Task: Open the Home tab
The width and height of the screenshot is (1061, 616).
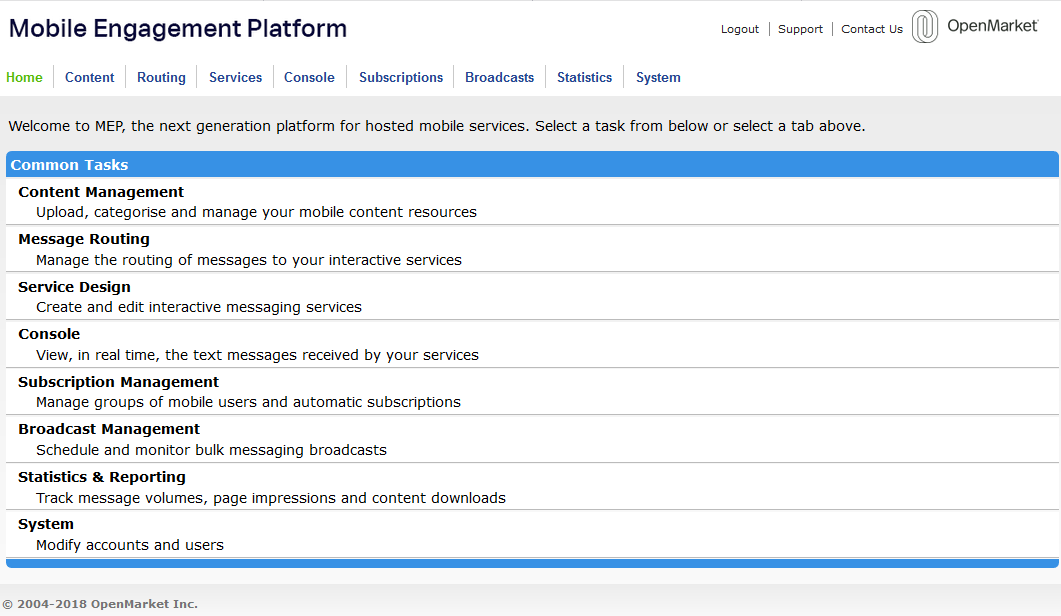Action: [24, 77]
